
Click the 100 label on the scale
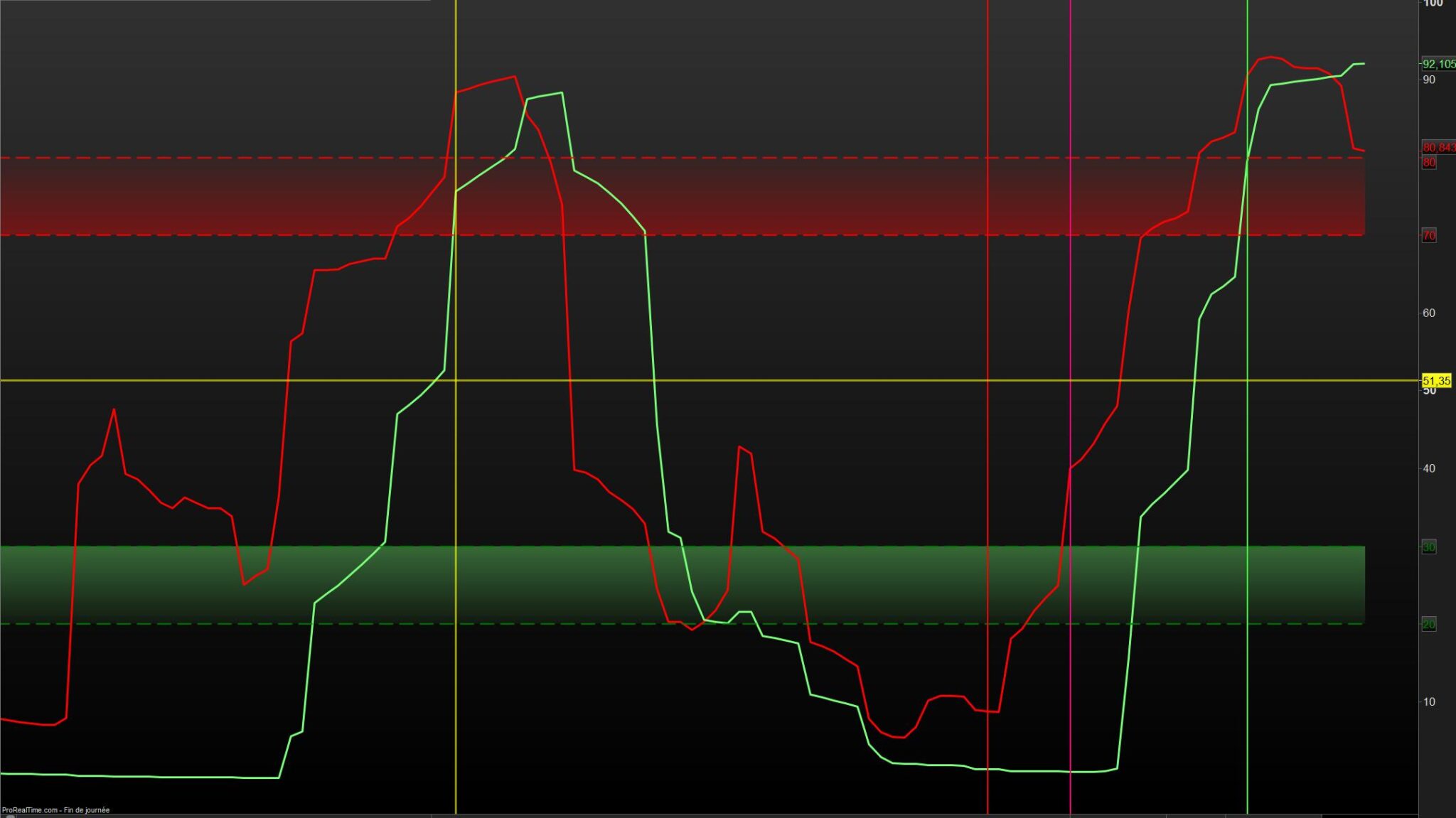pyautogui.click(x=1433, y=4)
